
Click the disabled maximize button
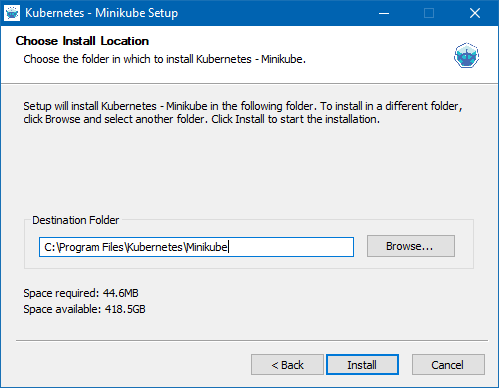(x=429, y=13)
